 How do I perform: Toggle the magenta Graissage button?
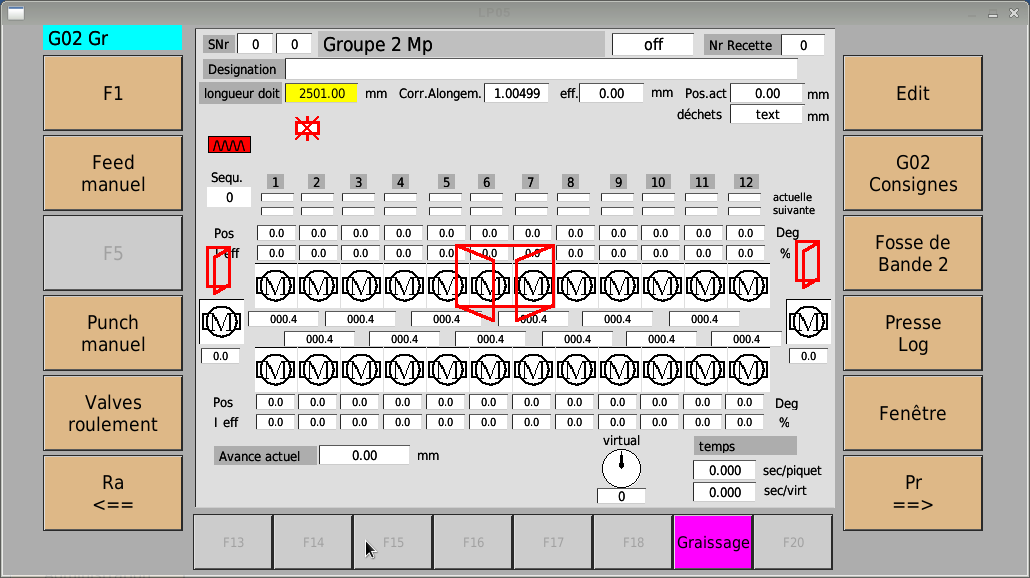tap(713, 542)
